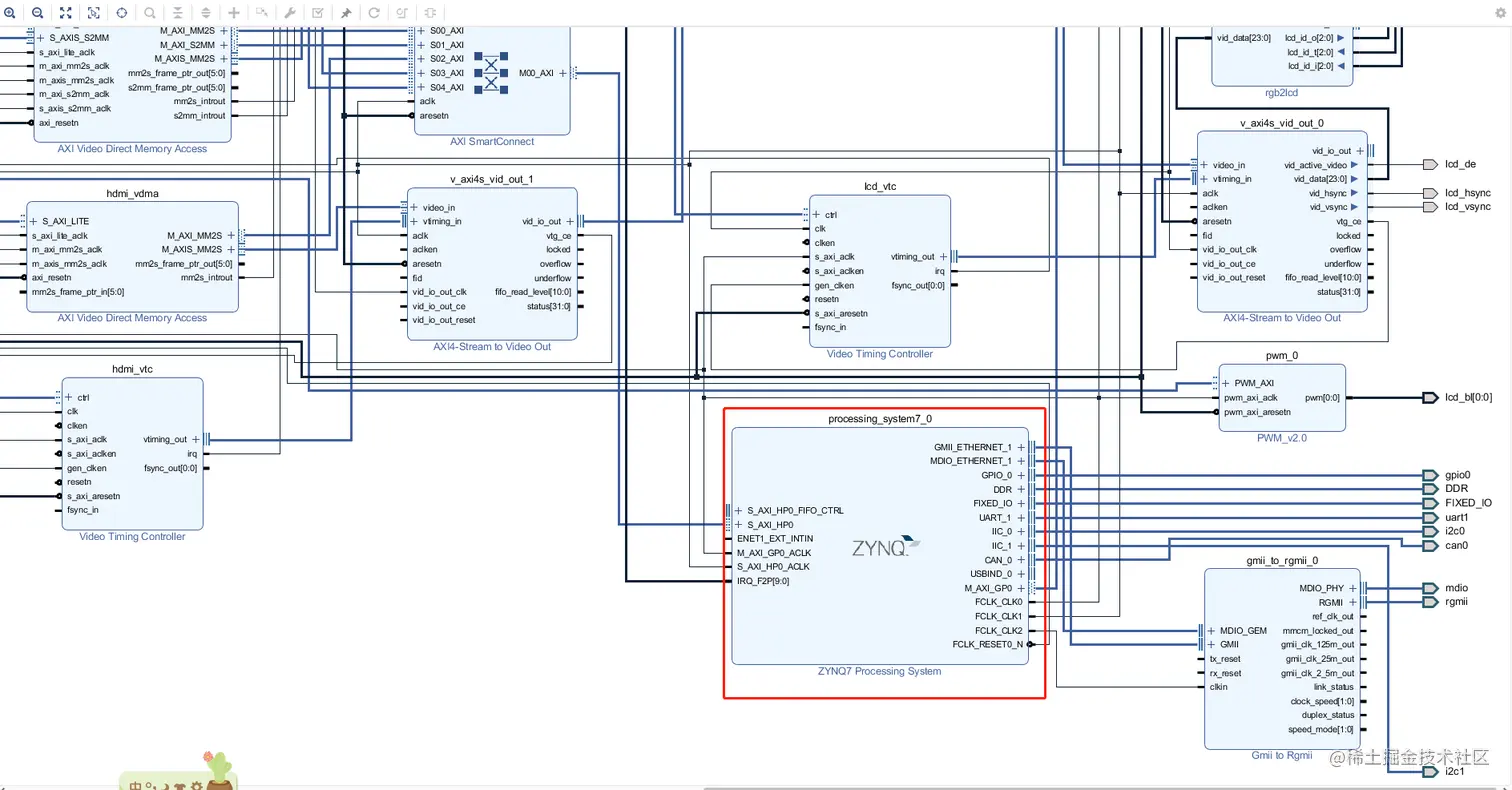Select the FIXED_IO external interface port
Viewport: 1512px width, 790px height.
(1430, 503)
